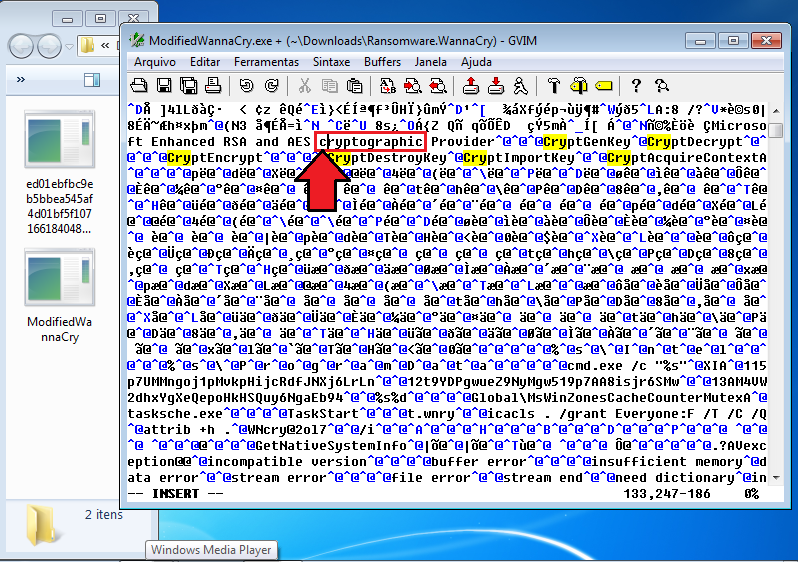Click 'WNcry@2ol7' string in buffer

tap(287, 430)
